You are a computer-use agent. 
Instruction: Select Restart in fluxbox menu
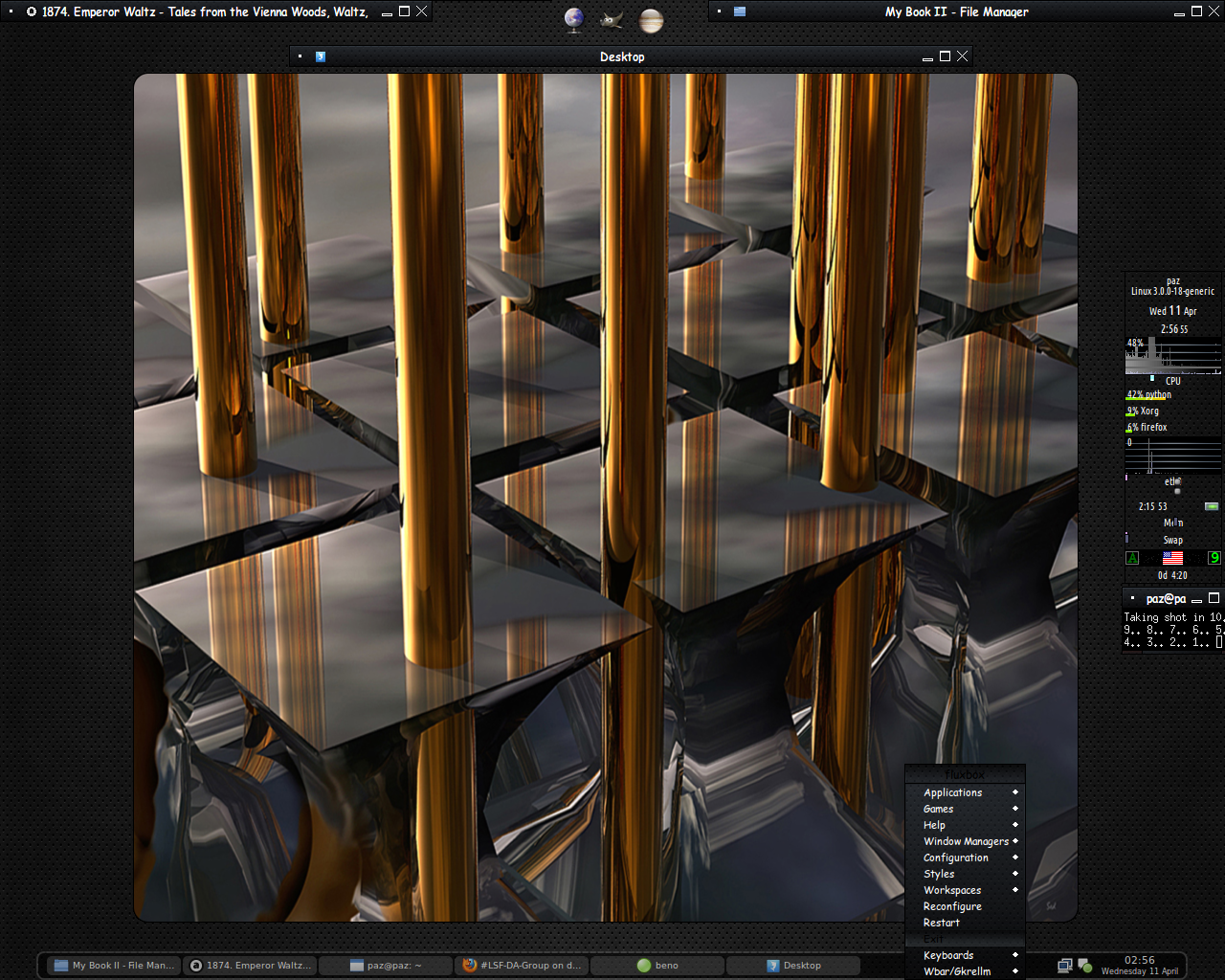tap(965, 923)
